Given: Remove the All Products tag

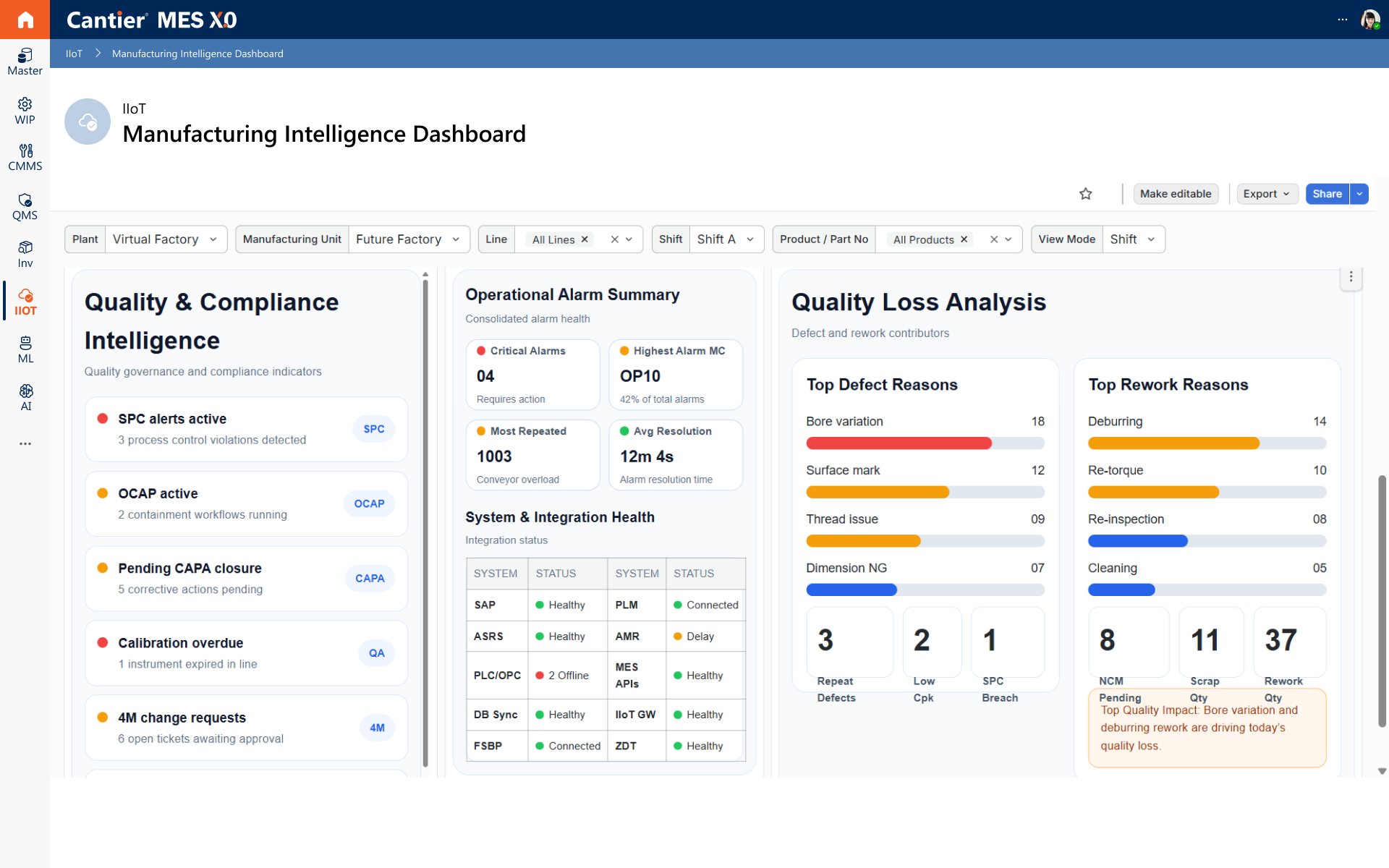Looking at the screenshot, I should click(x=964, y=239).
